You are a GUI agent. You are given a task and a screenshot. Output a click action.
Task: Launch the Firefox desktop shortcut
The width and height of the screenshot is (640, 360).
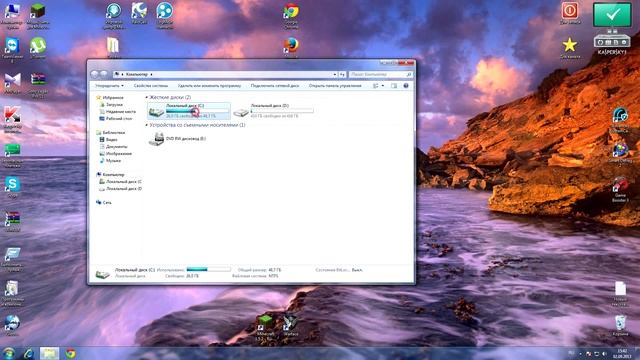tap(291, 45)
